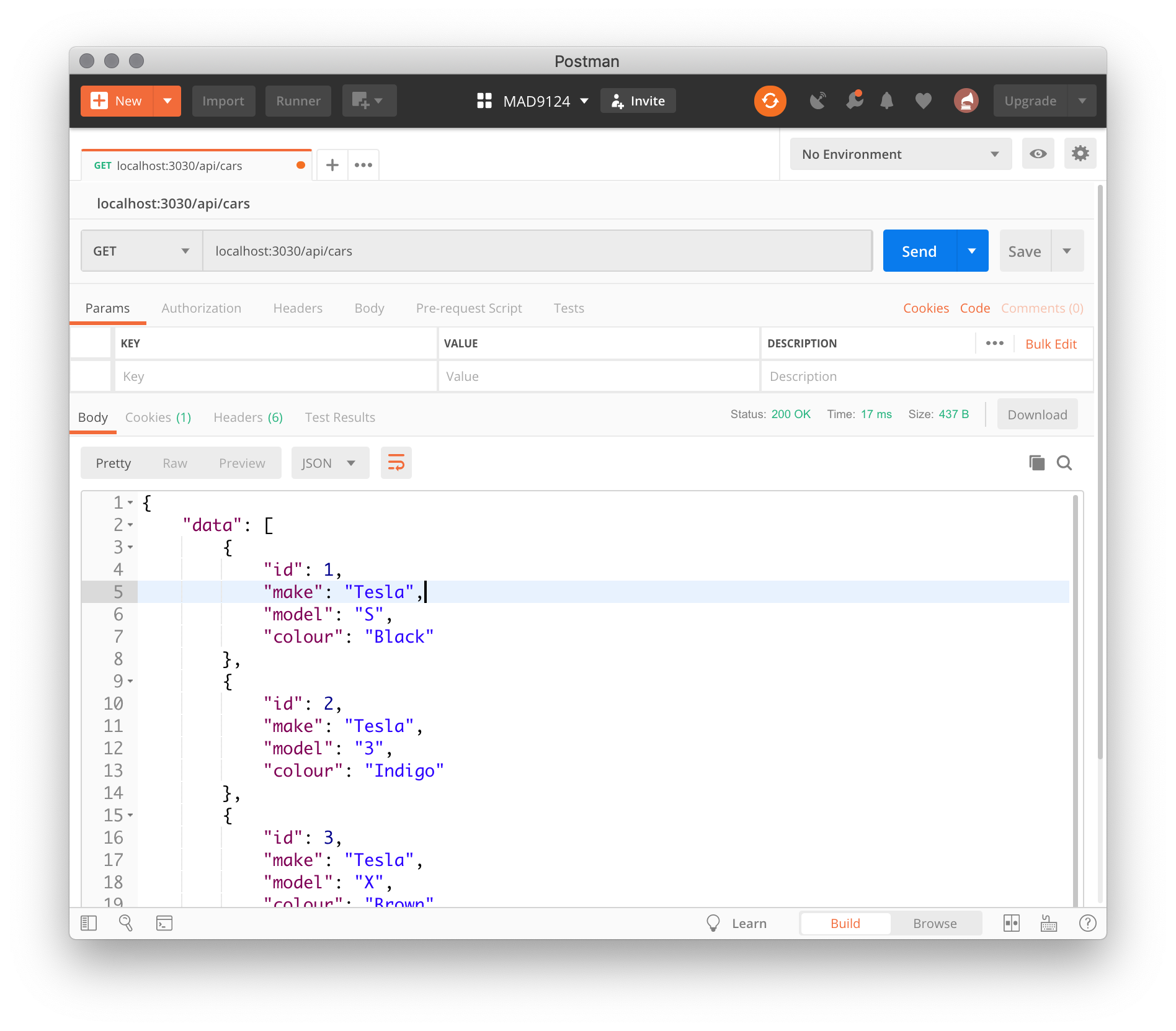Image resolution: width=1176 pixels, height=1031 pixels.
Task: Open the Postman console icon
Action: click(x=164, y=923)
